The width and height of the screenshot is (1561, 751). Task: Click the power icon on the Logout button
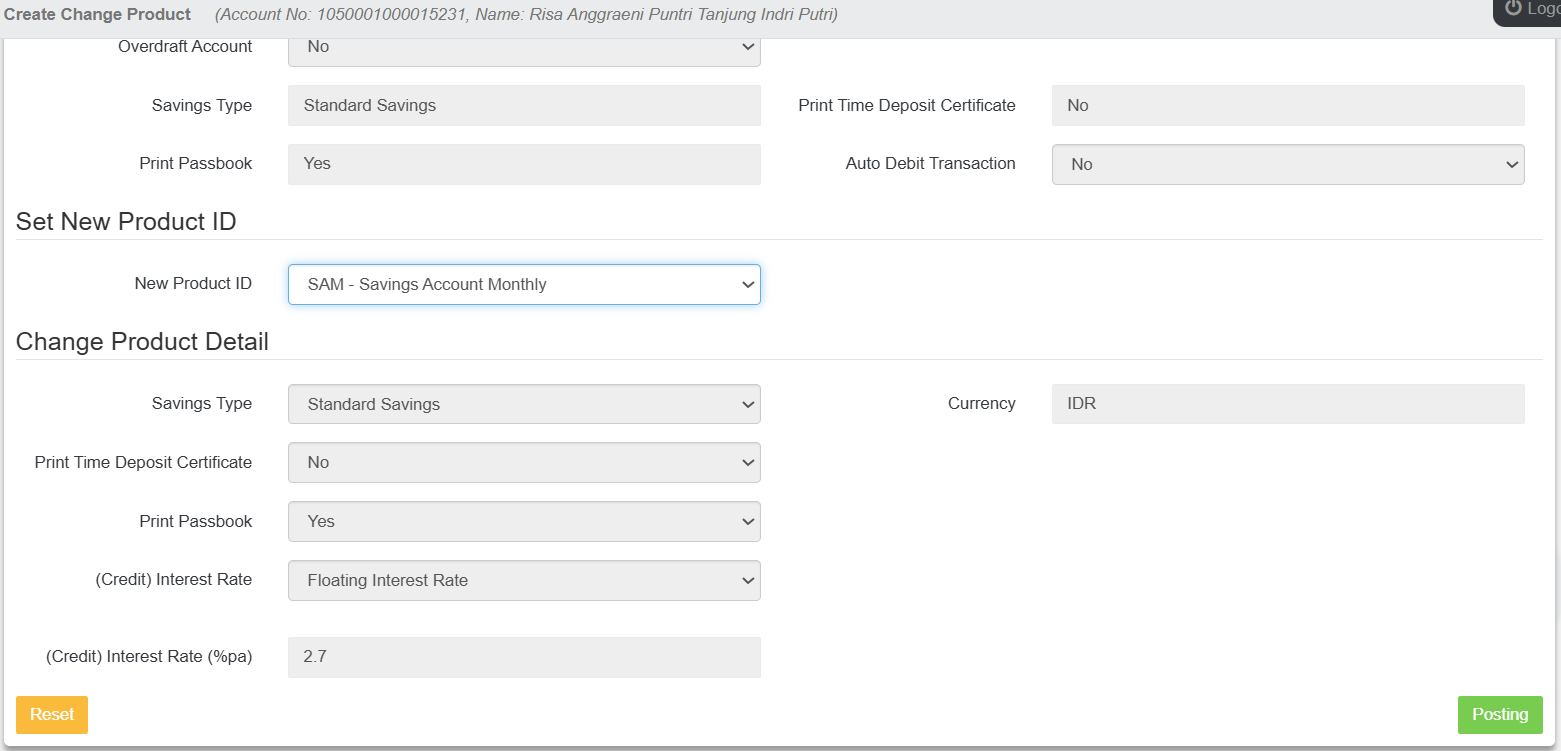pyautogui.click(x=1513, y=8)
